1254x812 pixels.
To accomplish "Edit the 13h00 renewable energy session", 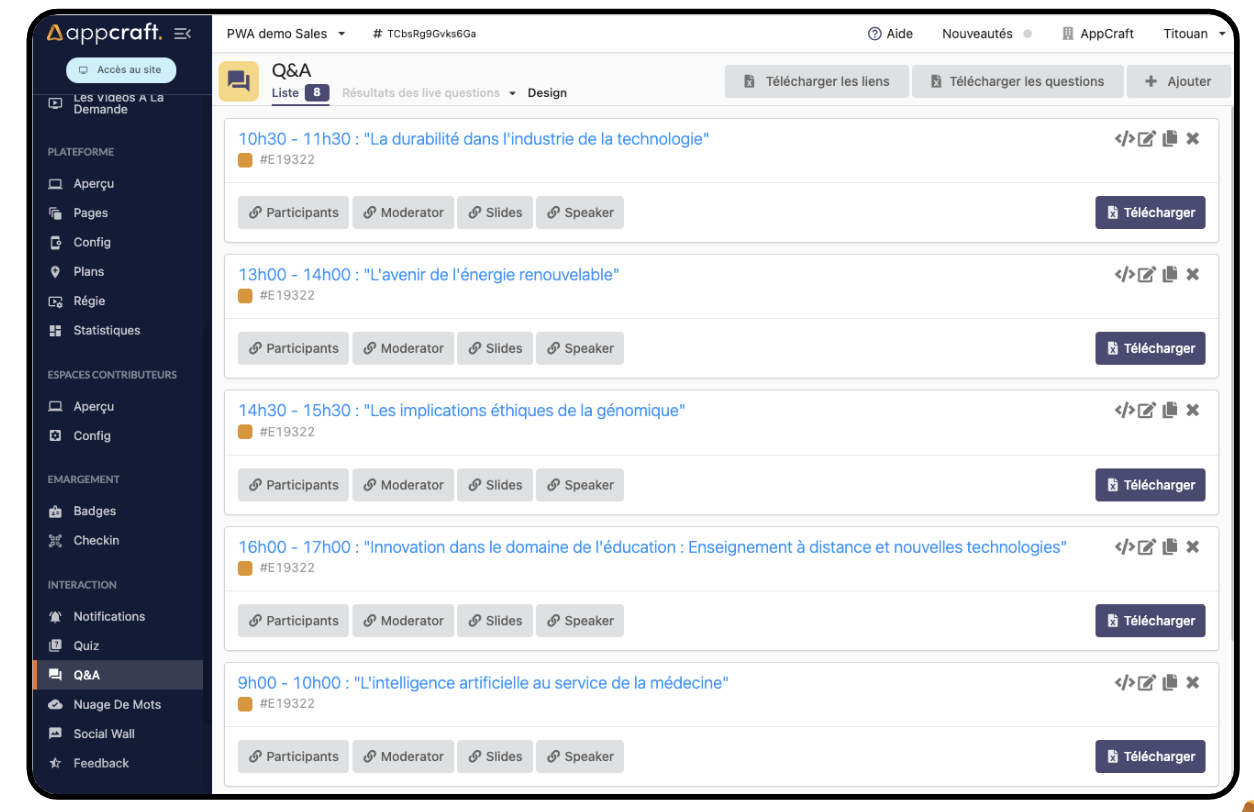I will click(x=1147, y=275).
